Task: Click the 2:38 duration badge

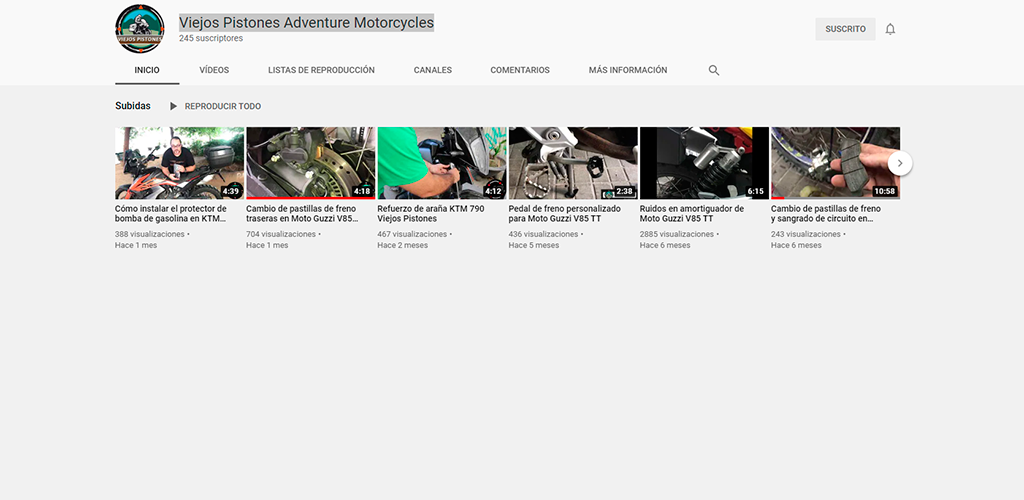Action: [x=624, y=191]
